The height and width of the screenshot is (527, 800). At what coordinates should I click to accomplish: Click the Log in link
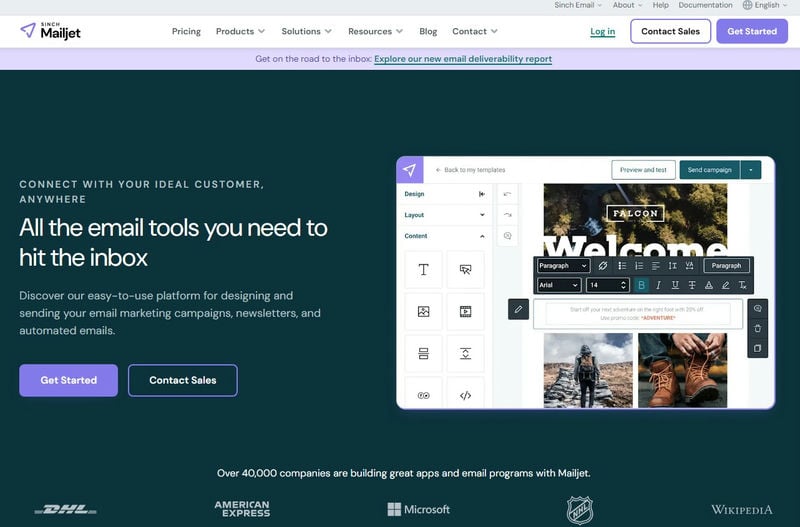[603, 31]
